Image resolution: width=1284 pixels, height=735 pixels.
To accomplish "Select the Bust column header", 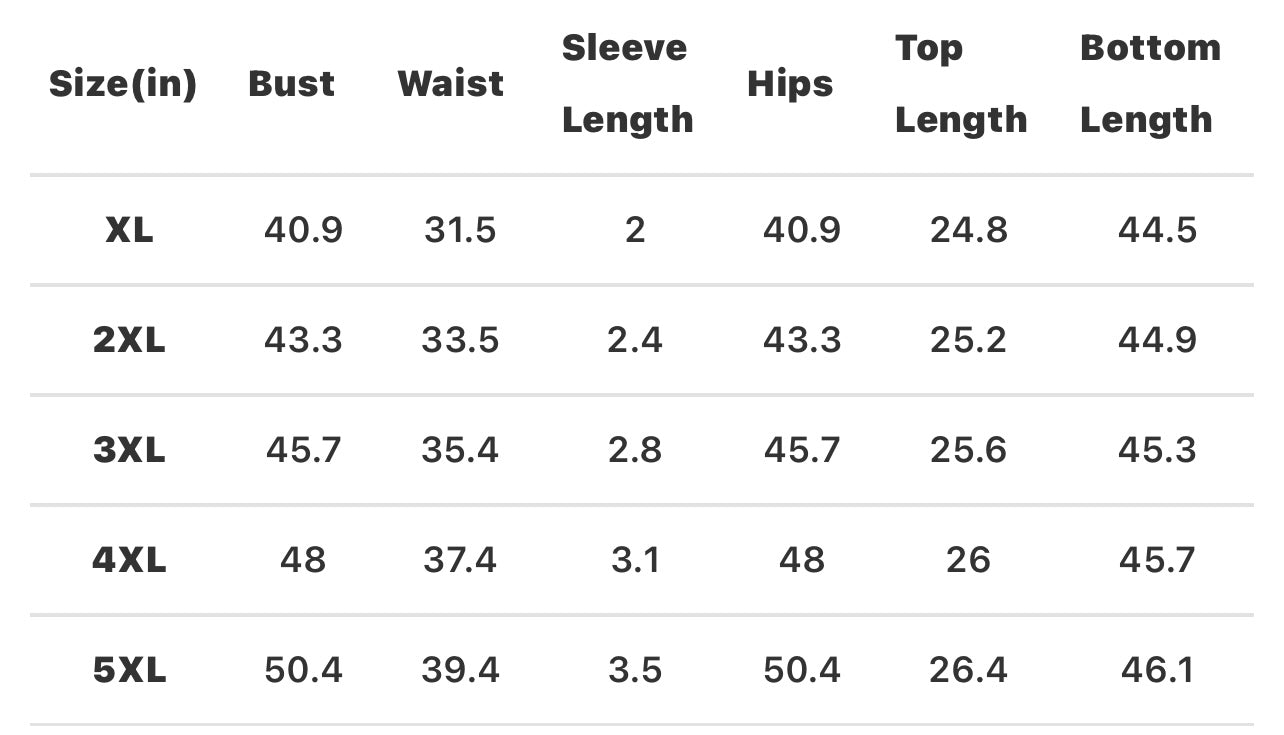I will [x=292, y=84].
